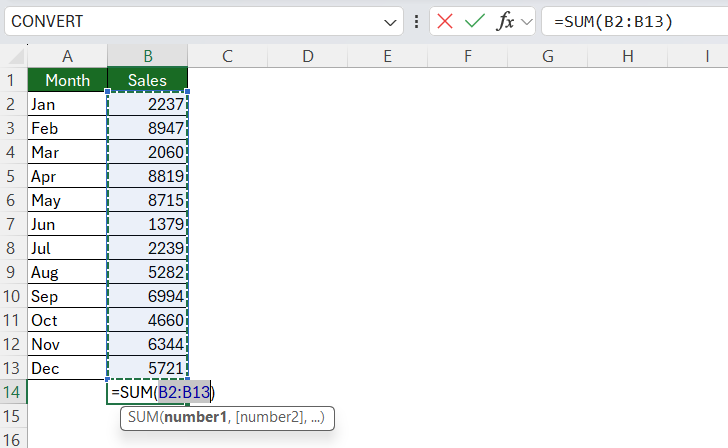Click the Oct cell
Screen dimensions: 728x448
click(67, 320)
